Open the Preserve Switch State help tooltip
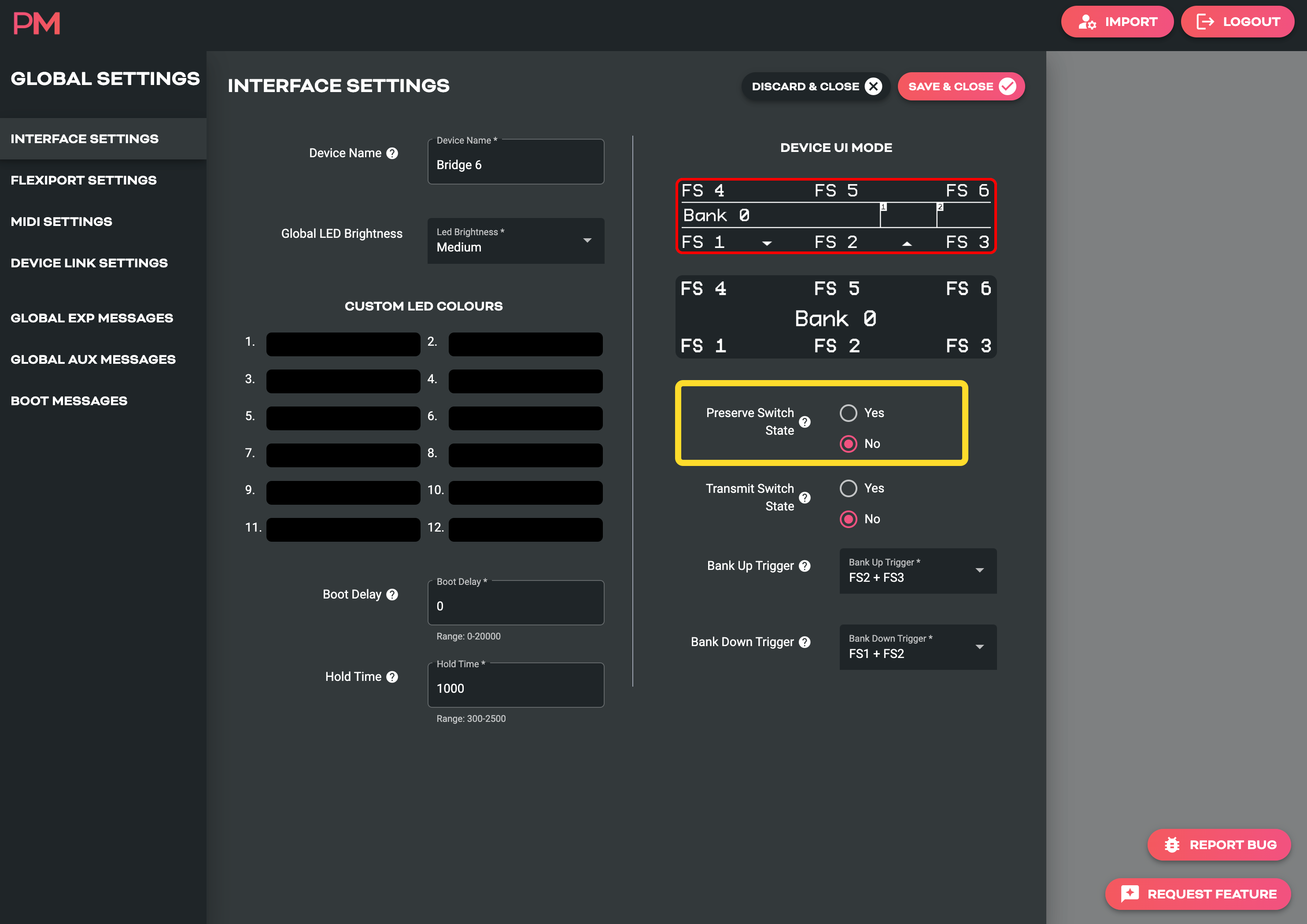 coord(805,422)
